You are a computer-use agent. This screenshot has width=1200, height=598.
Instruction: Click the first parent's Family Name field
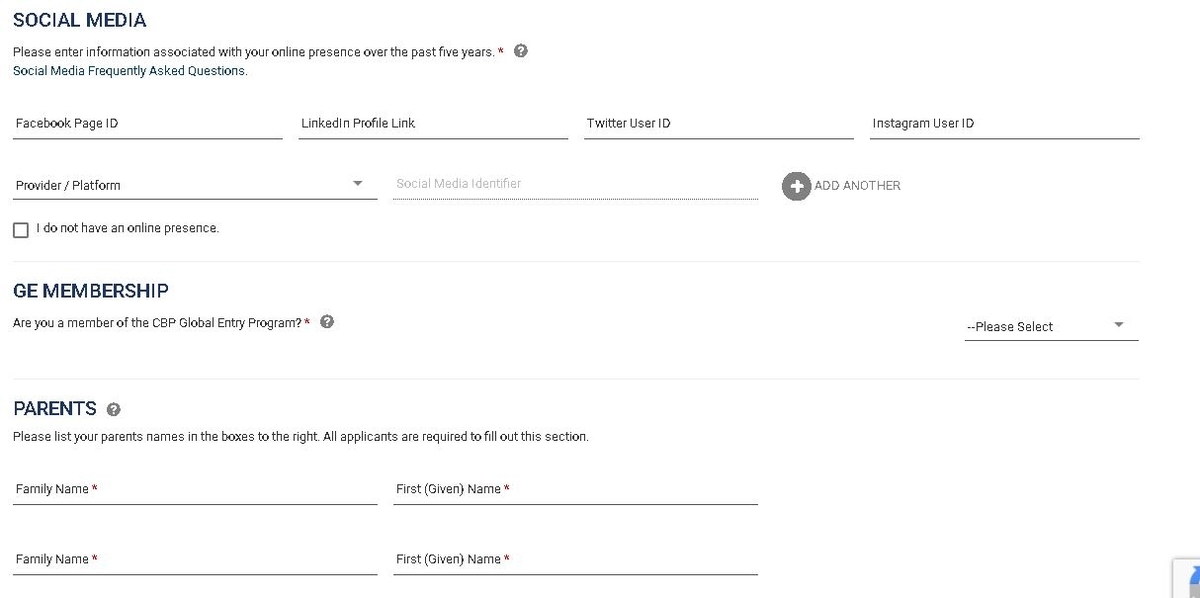coord(195,490)
